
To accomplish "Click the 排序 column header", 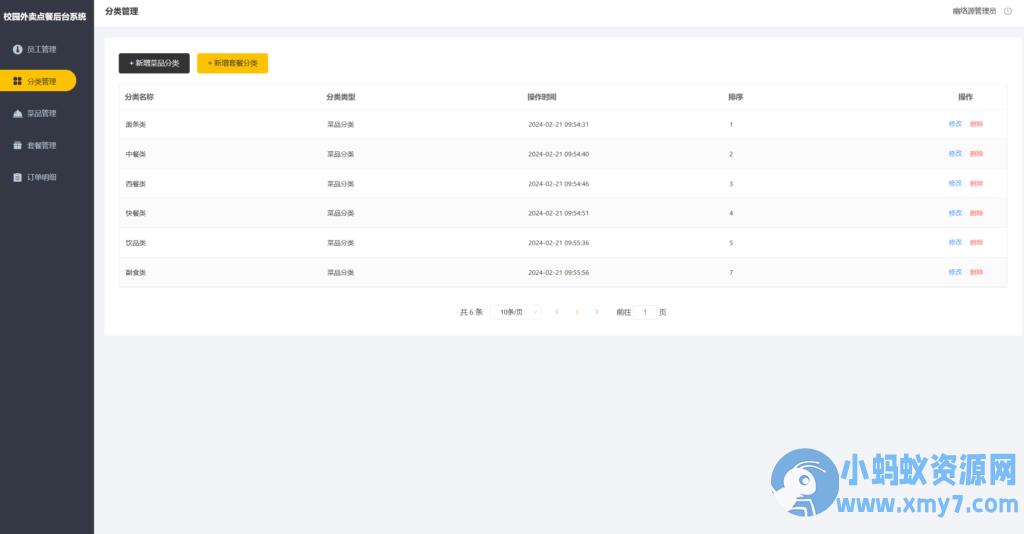I will click(736, 97).
